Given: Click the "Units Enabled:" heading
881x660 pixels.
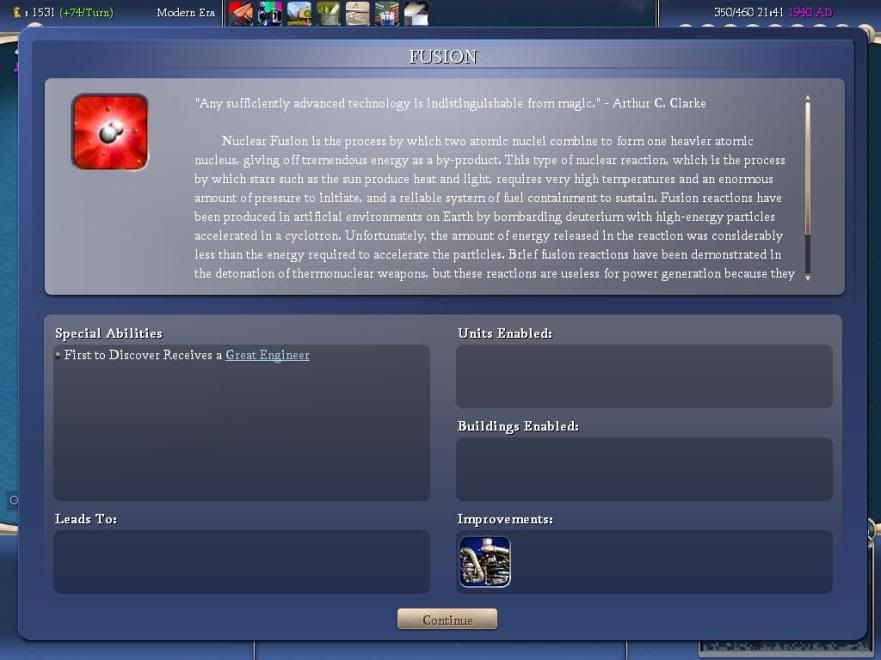Looking at the screenshot, I should point(505,334).
